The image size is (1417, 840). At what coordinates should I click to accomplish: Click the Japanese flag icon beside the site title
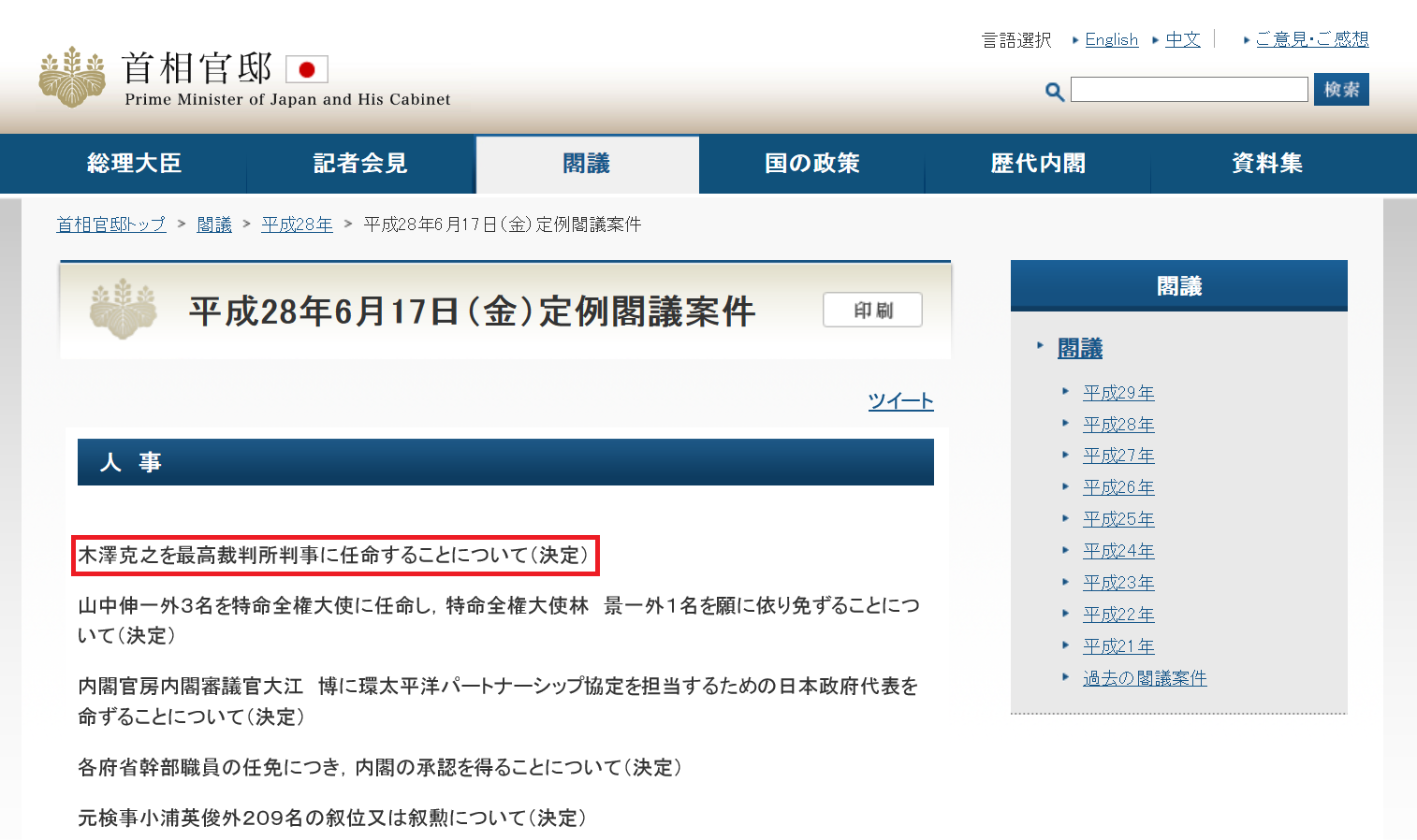pyautogui.click(x=306, y=68)
